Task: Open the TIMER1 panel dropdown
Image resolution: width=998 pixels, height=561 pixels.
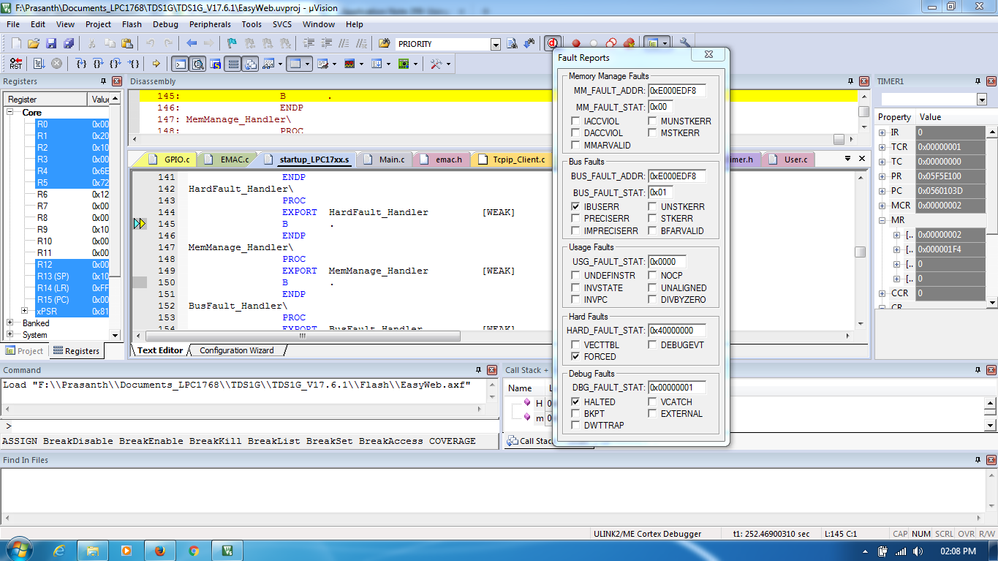Action: 981,100
